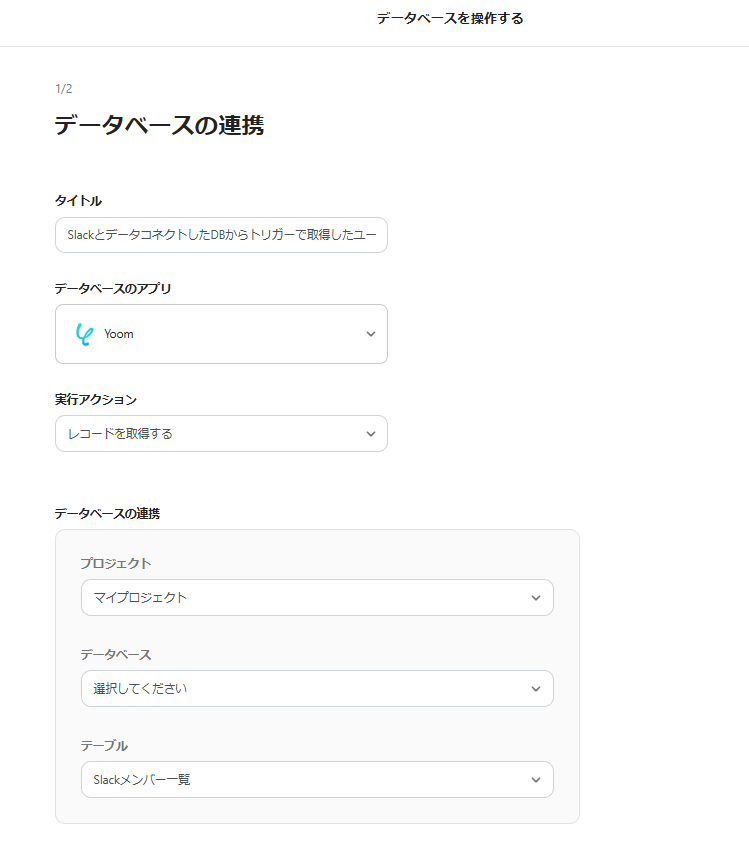Click the chevron beside レコードを取得する
Image resolution: width=749 pixels, height=855 pixels.
pyautogui.click(x=371, y=434)
